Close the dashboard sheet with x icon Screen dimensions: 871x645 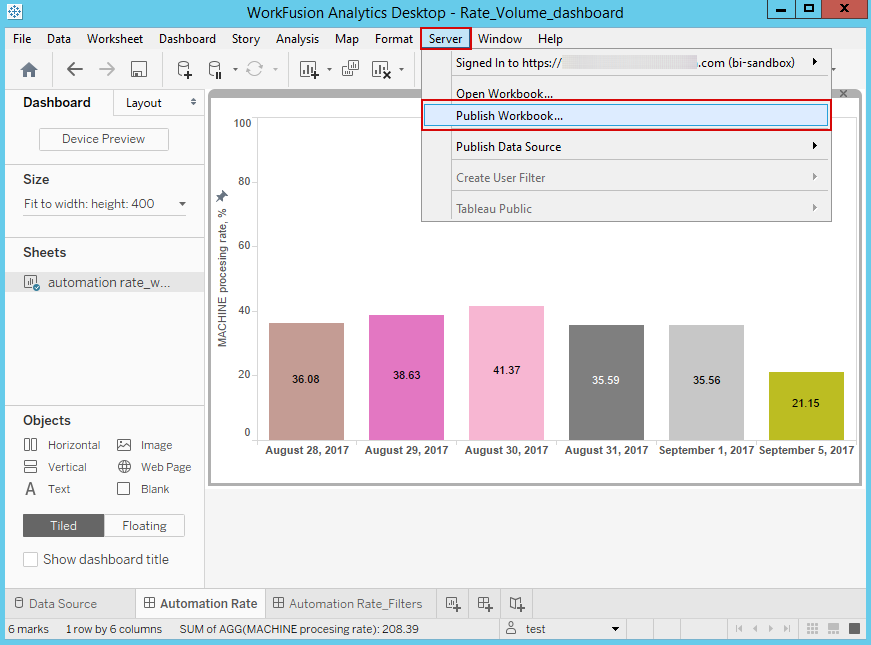(x=843, y=93)
